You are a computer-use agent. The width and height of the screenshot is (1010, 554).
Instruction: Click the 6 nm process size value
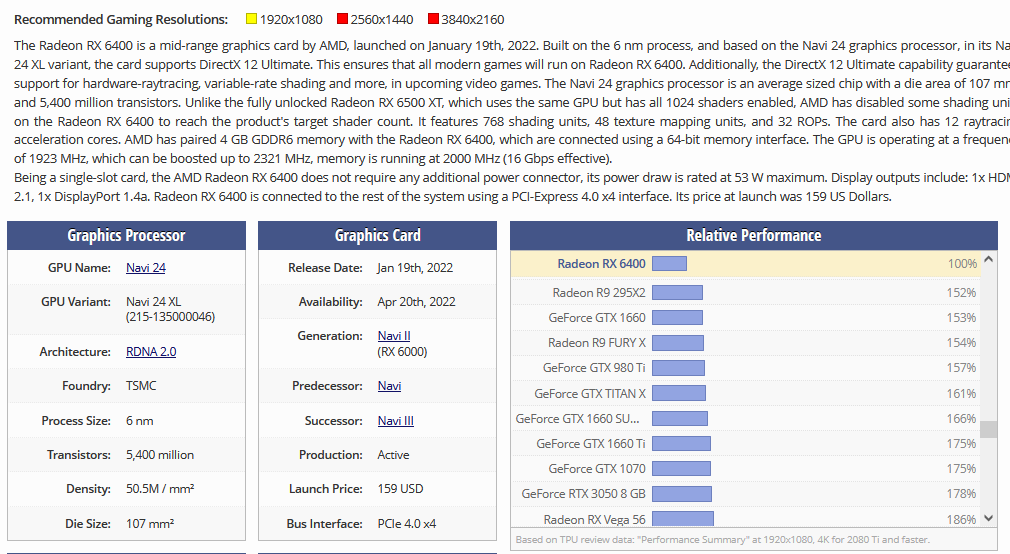pyautogui.click(x=140, y=421)
